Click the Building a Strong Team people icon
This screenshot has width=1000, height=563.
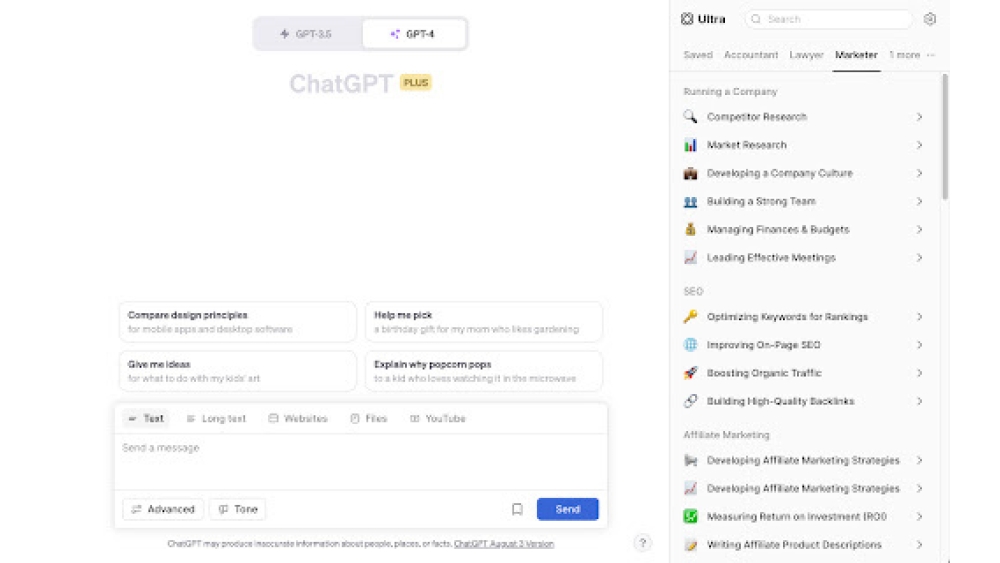point(690,201)
